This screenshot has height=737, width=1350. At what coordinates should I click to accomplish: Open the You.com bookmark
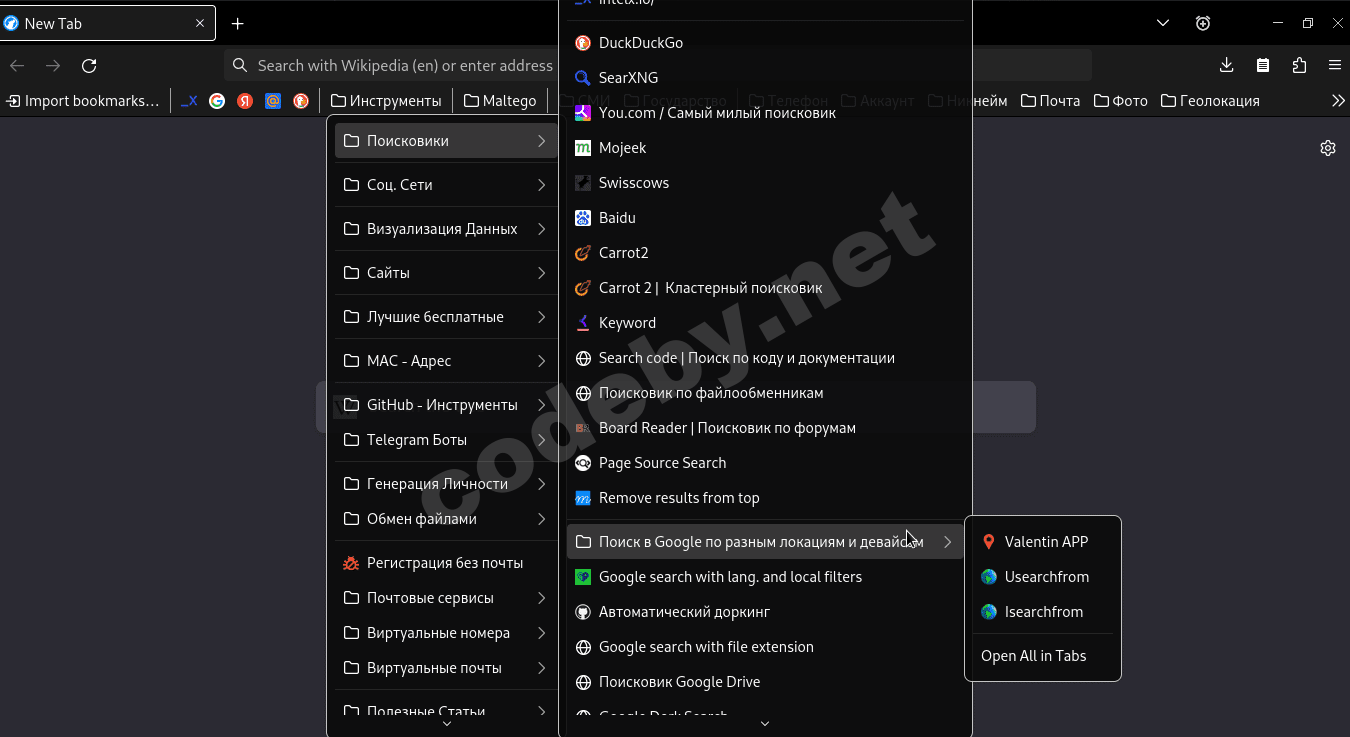765,113
